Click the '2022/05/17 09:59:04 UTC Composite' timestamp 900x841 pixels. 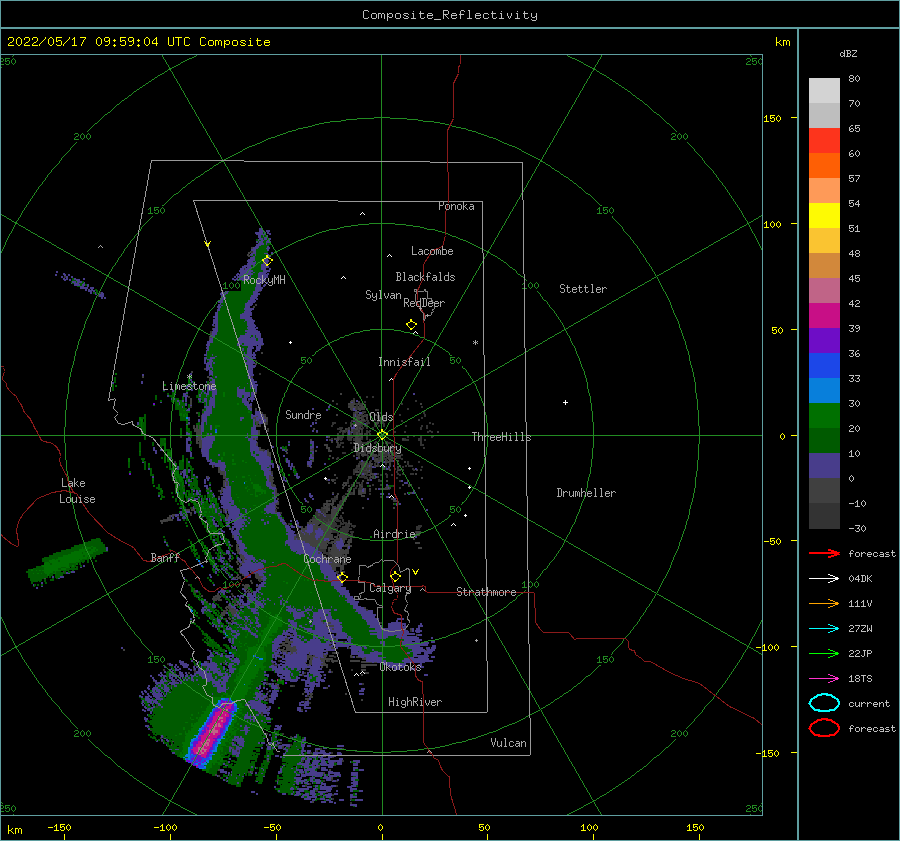(138, 42)
